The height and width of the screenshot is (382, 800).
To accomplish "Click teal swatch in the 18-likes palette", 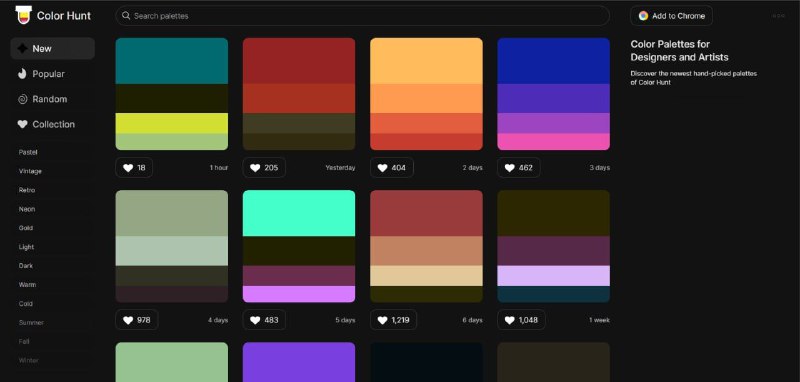I will [x=172, y=61].
